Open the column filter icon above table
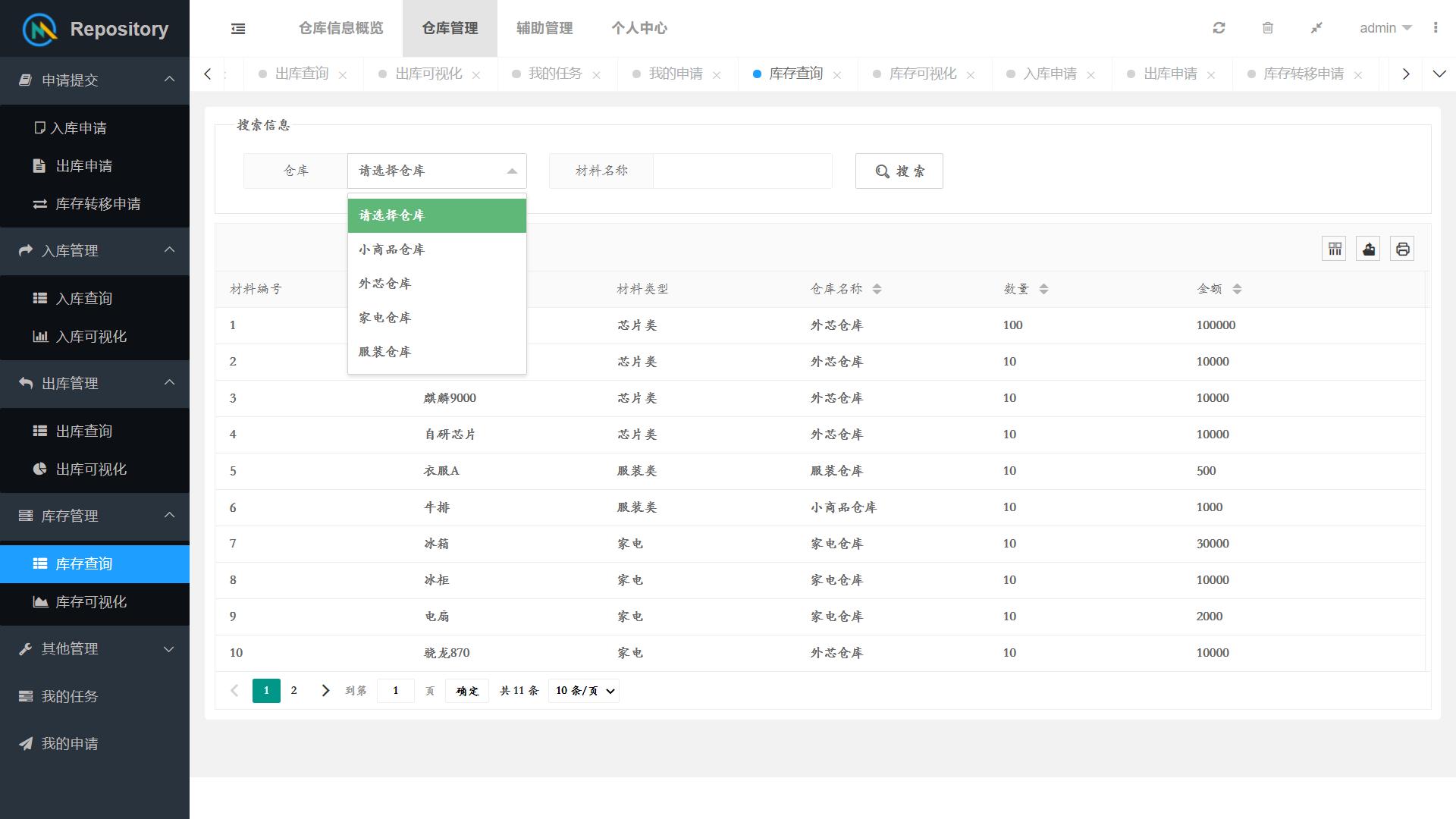 tap(1335, 249)
